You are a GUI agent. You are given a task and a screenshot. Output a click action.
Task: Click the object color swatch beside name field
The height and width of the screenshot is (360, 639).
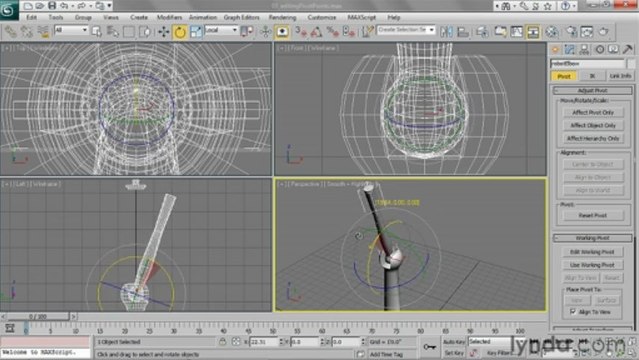click(631, 64)
